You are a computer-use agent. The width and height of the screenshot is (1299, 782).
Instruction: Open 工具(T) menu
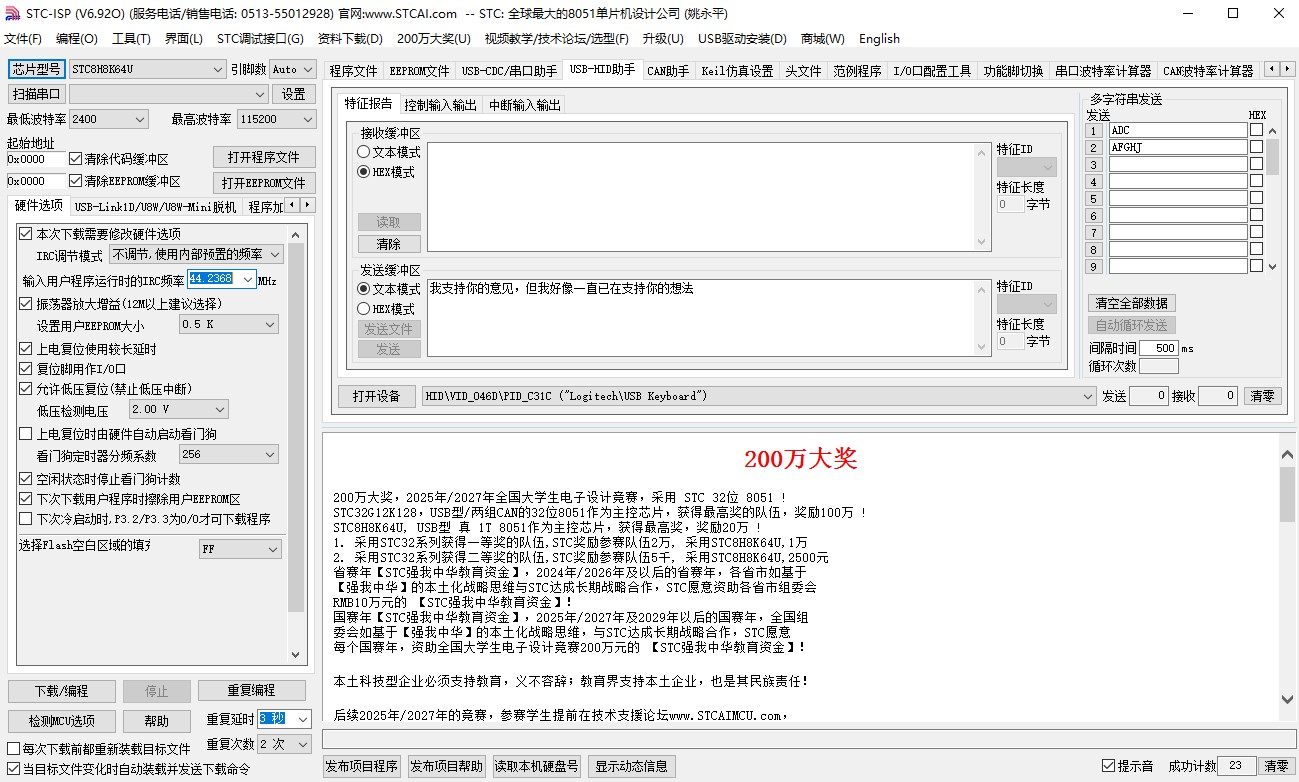coord(131,39)
